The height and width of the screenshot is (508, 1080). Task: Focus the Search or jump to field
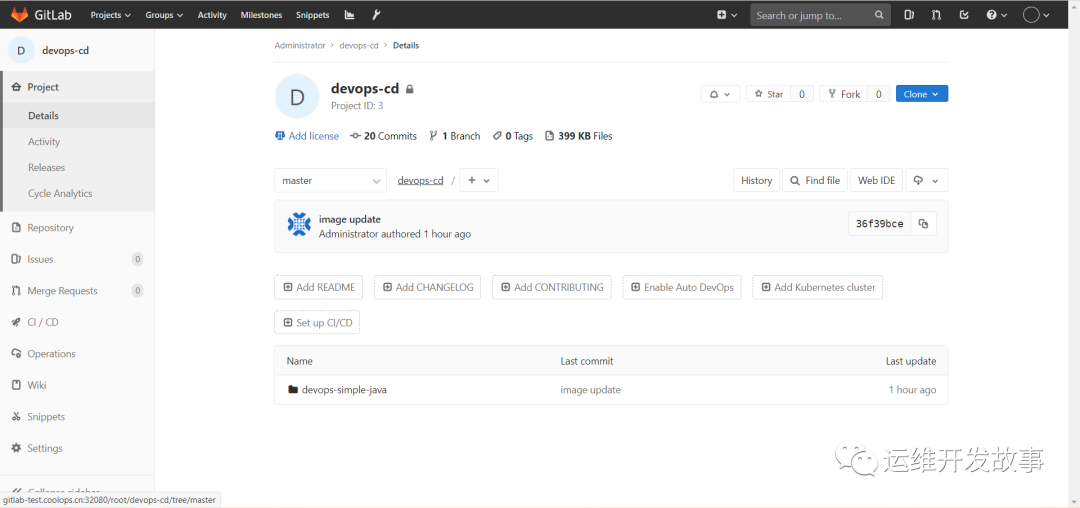coord(820,14)
